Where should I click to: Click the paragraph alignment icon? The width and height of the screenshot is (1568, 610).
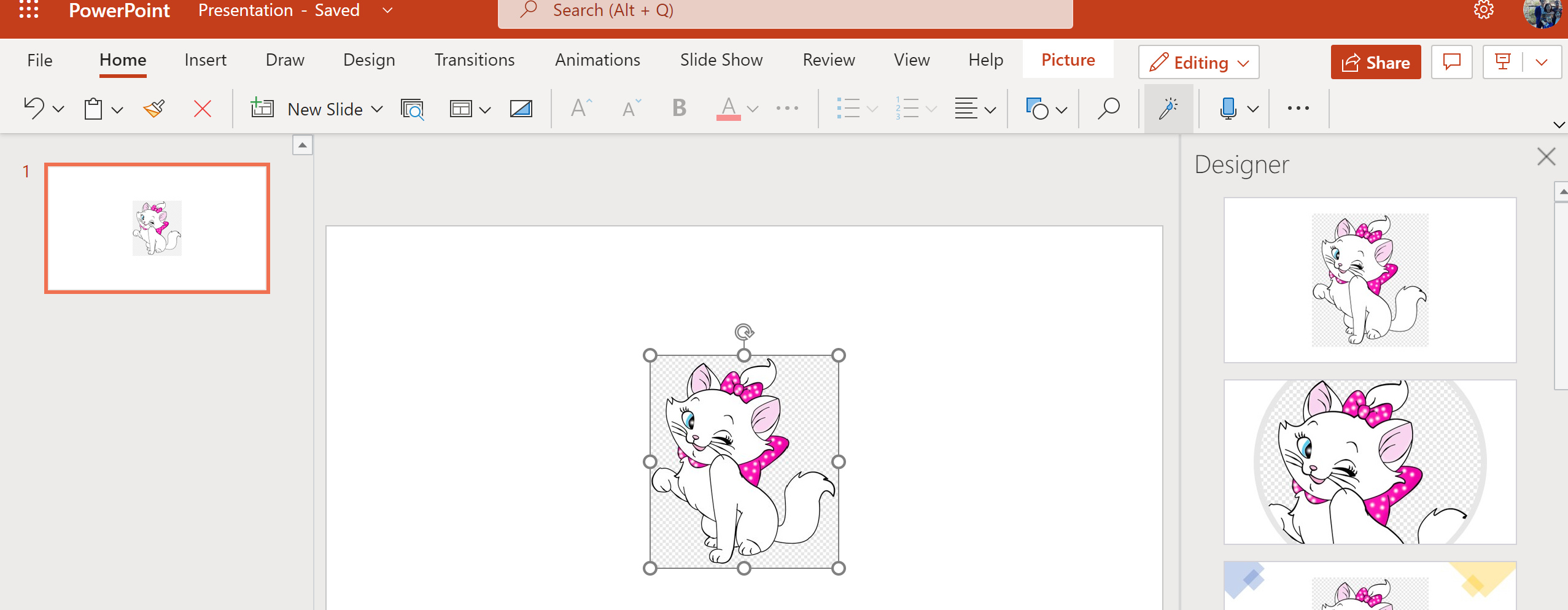(x=966, y=108)
